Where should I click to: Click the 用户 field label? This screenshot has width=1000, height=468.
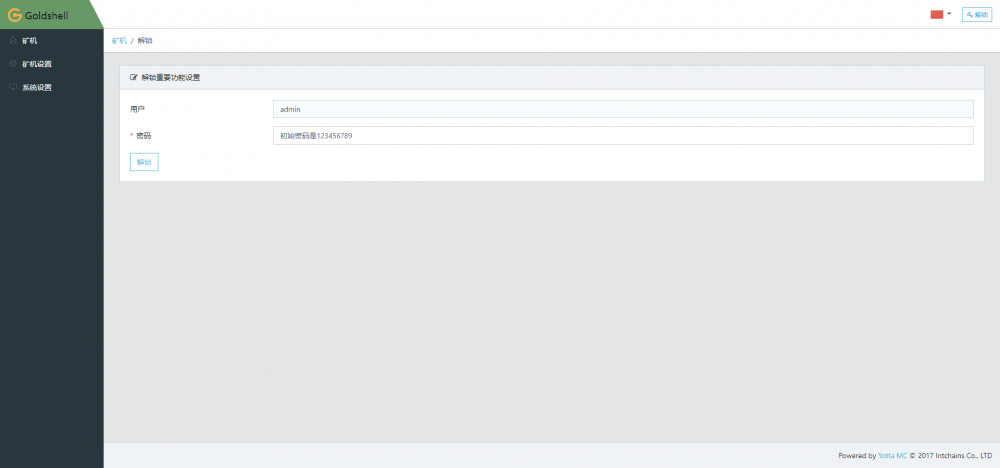pyautogui.click(x=137, y=109)
